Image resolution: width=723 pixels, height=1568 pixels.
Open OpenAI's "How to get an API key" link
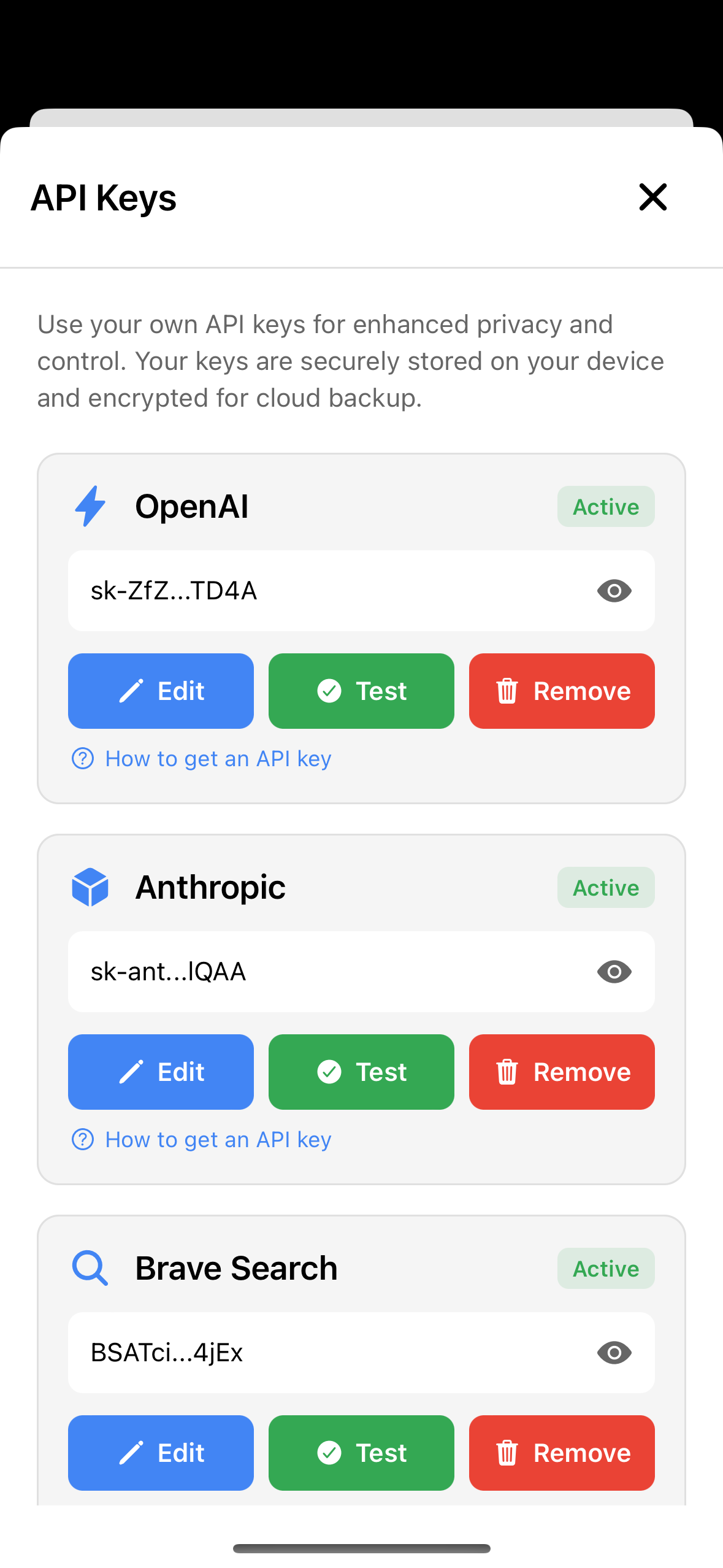[218, 759]
